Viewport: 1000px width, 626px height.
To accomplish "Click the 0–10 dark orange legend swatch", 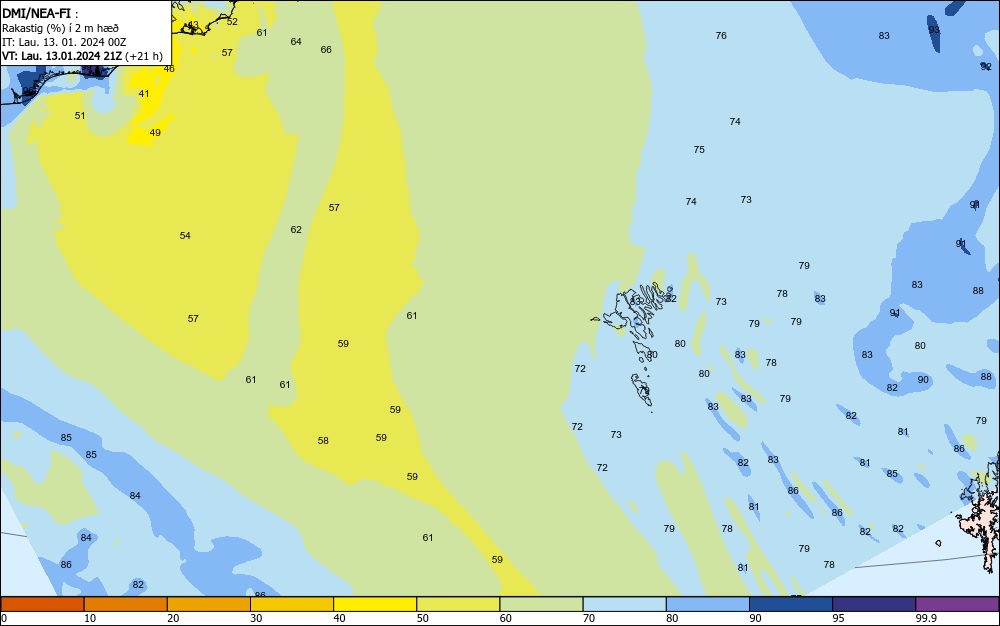I will pyautogui.click(x=42, y=604).
